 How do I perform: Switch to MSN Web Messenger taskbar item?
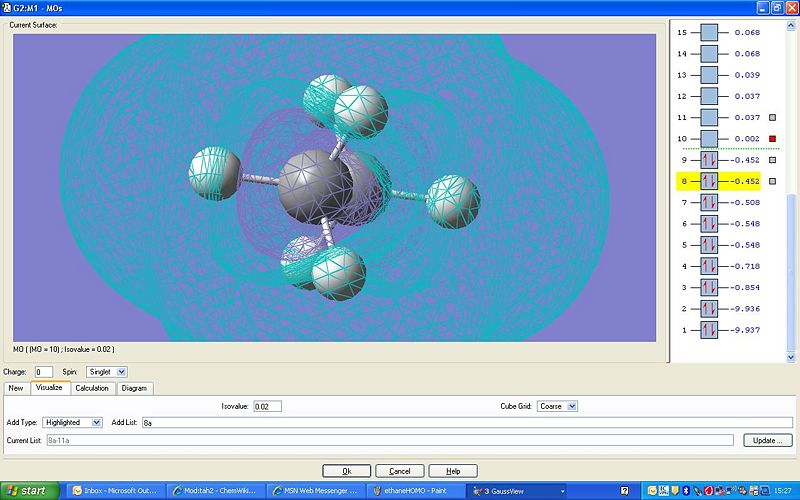coord(316,491)
